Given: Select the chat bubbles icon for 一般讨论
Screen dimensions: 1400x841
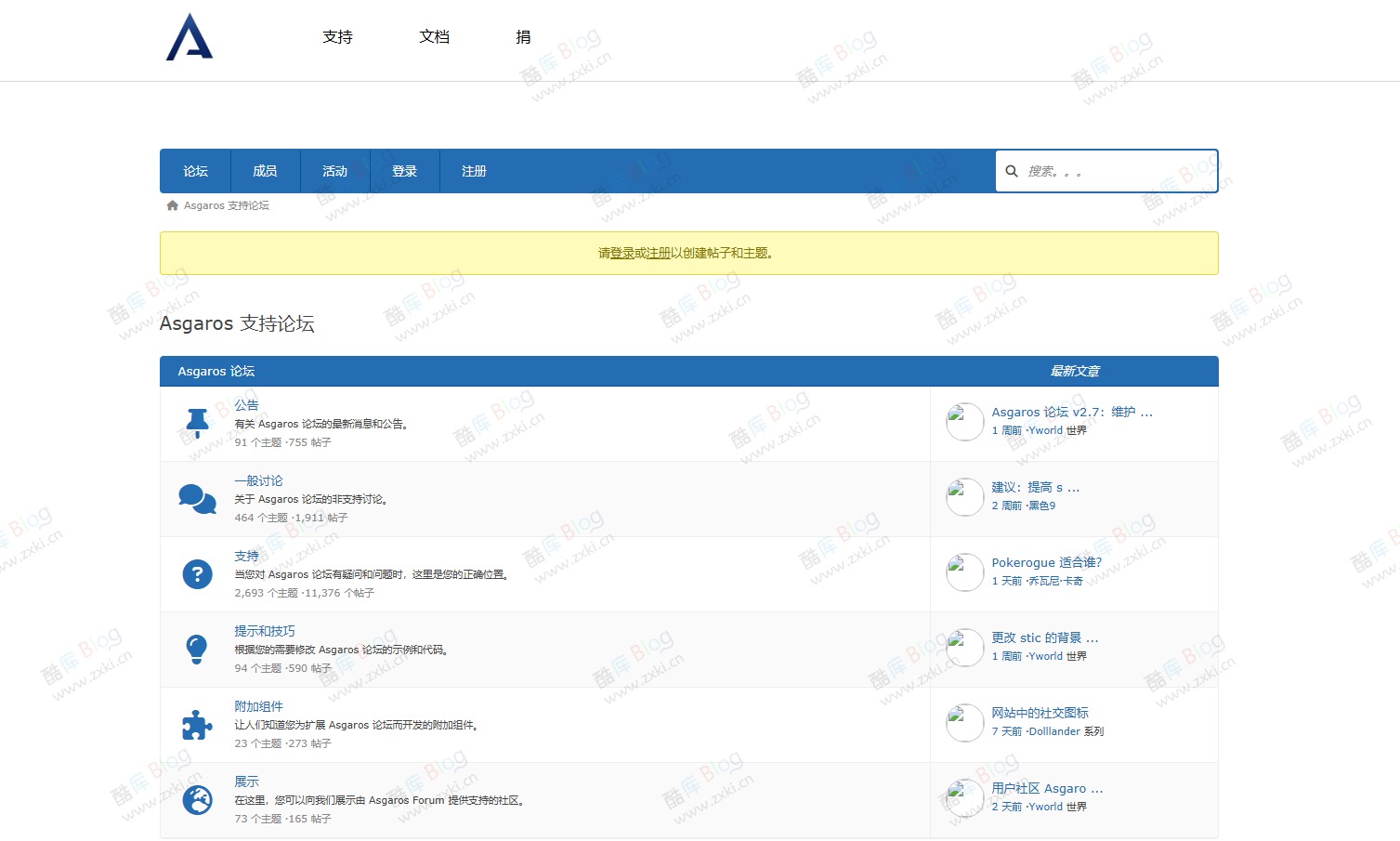Looking at the screenshot, I should (x=196, y=498).
